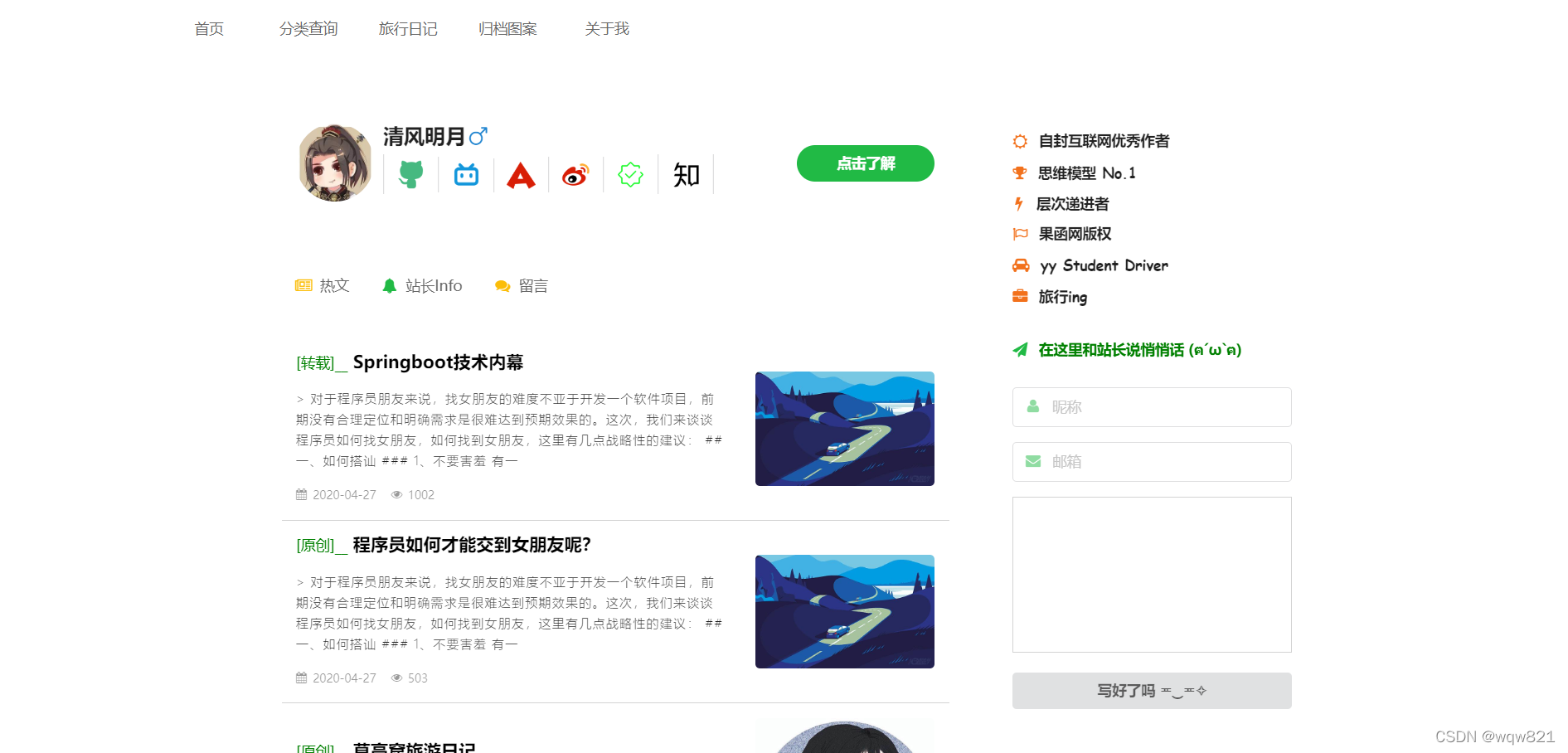
Task: Click the green verified checkmark badge icon
Action: pyautogui.click(x=630, y=174)
